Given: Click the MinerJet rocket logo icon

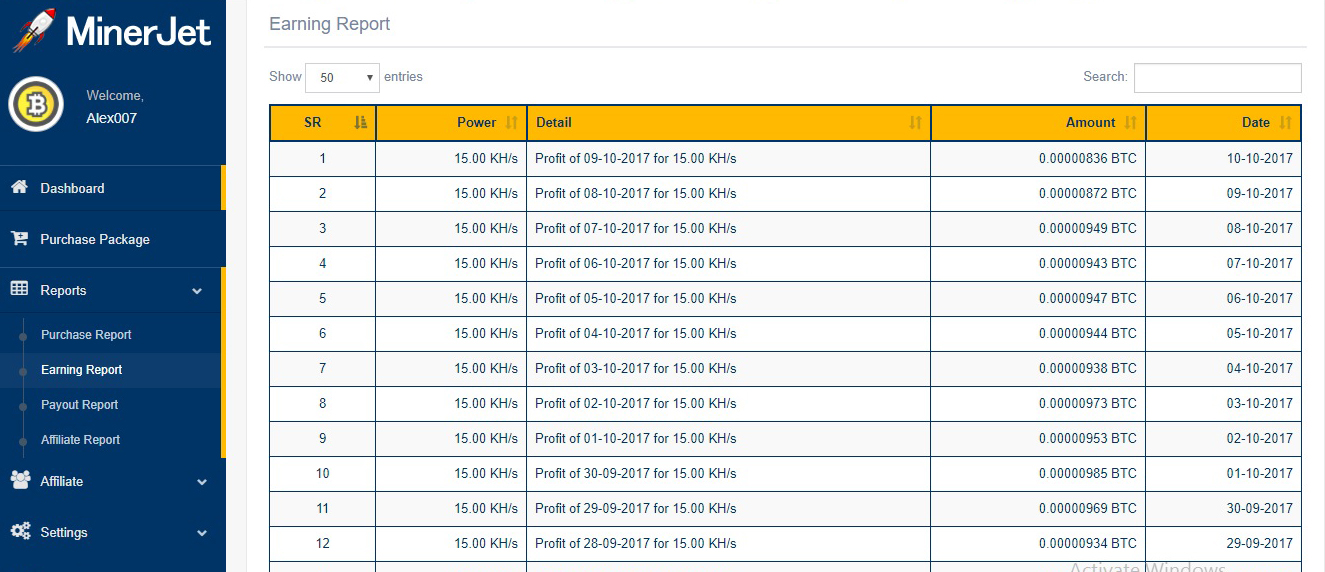Looking at the screenshot, I should pos(35,30).
